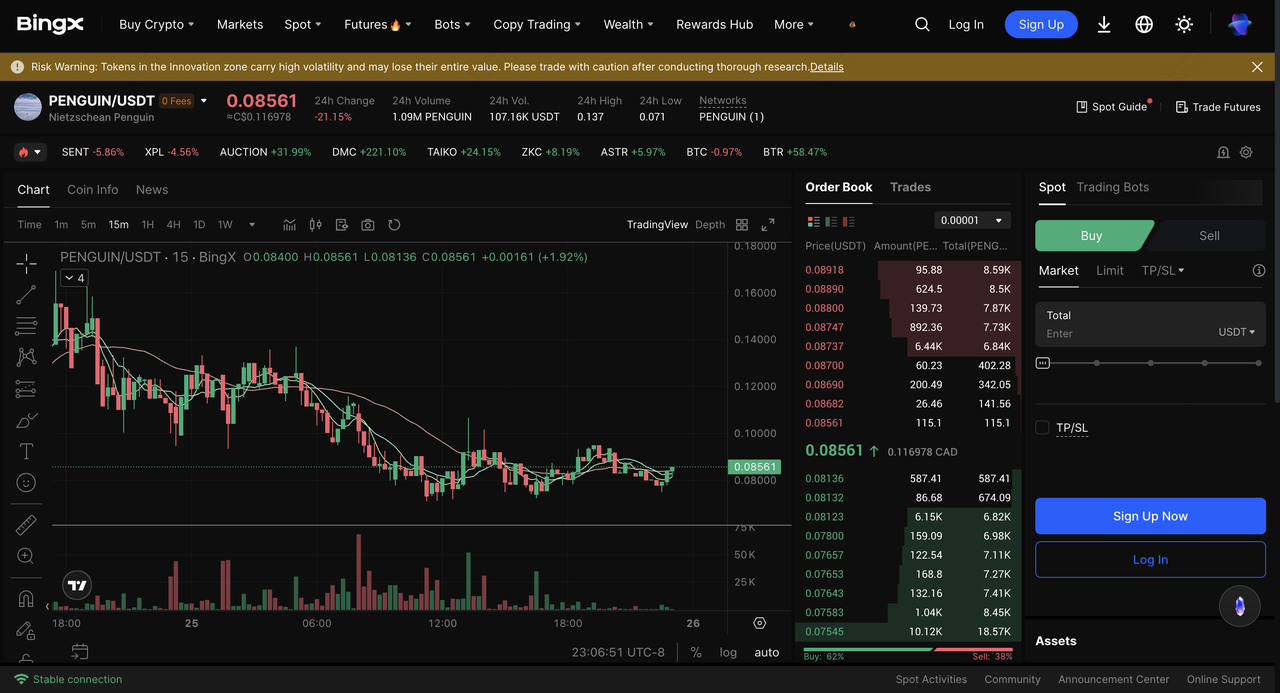The image size is (1280, 693).
Task: Switch to the Coin Info tab
Action: (x=92, y=190)
